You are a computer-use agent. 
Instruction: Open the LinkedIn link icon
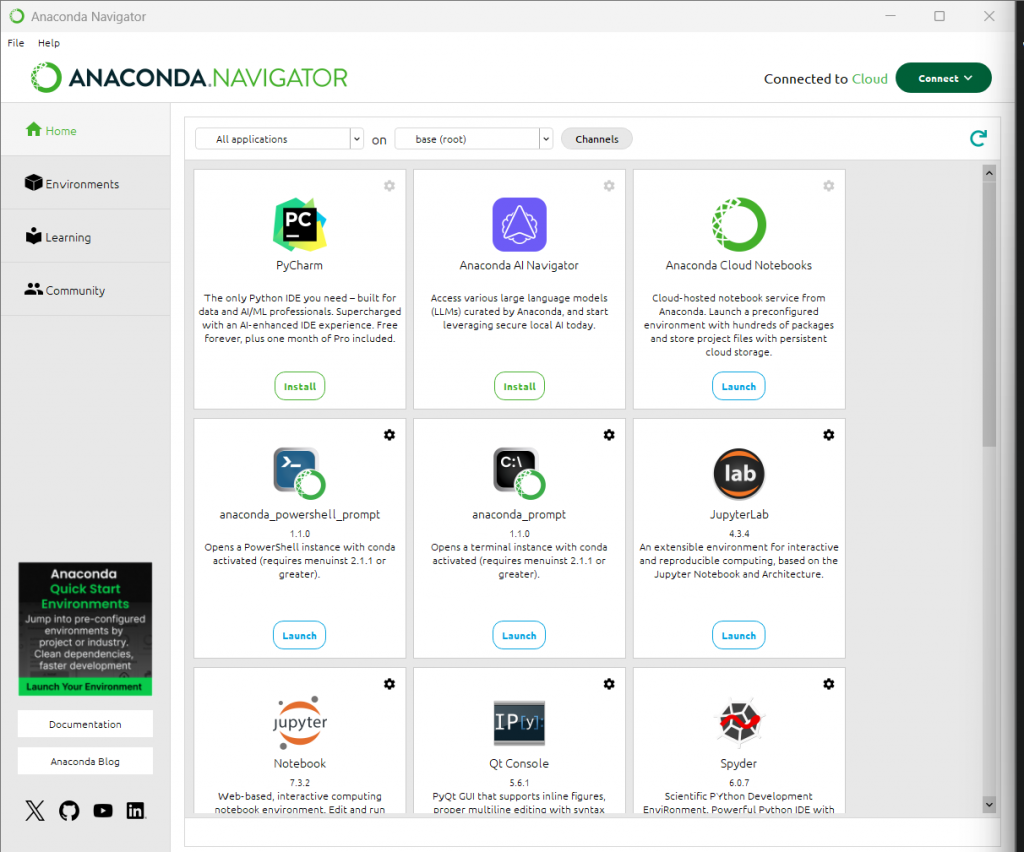(136, 810)
